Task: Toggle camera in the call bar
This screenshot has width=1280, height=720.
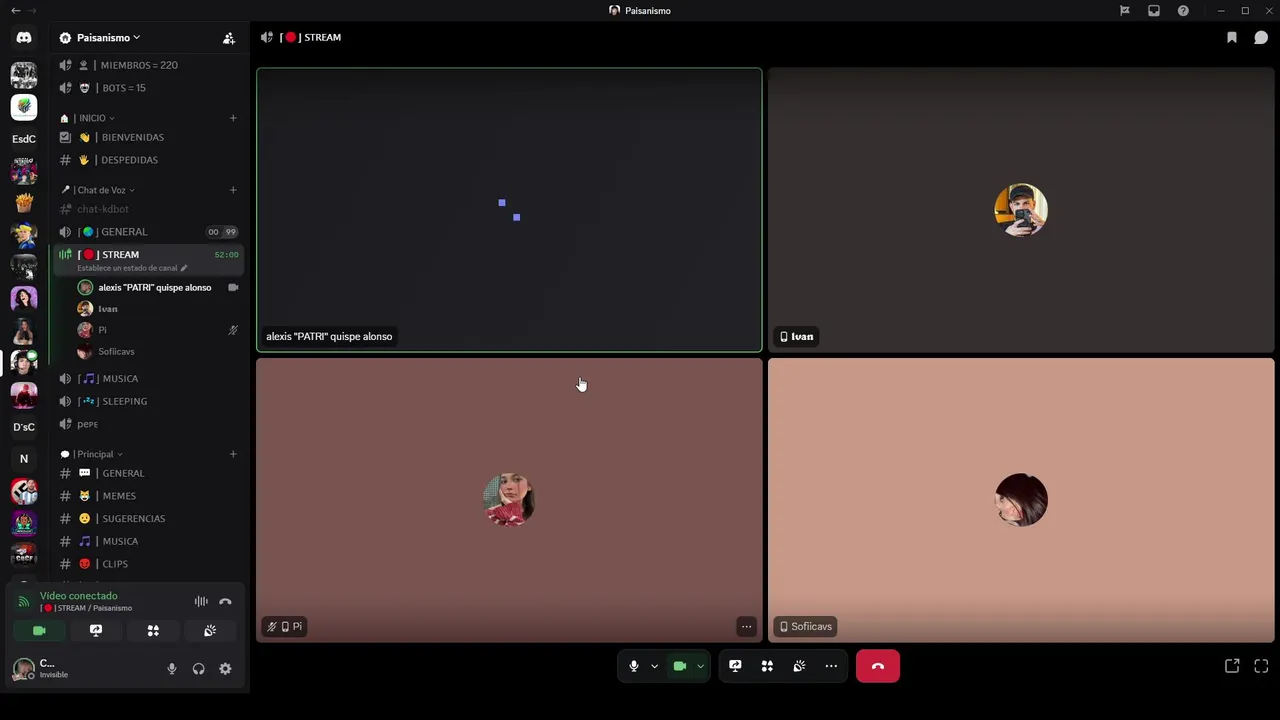Action: (680, 666)
